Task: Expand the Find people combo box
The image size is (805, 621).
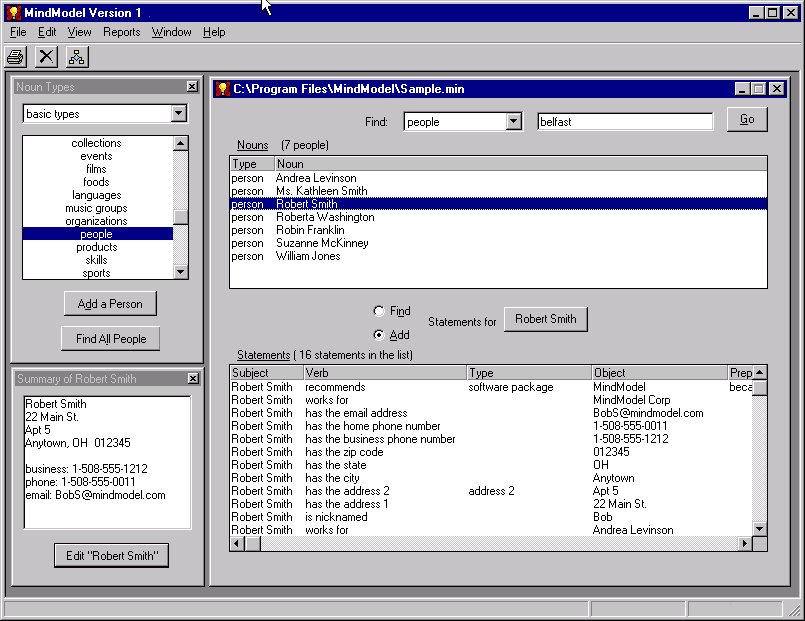Action: pyautogui.click(x=513, y=122)
